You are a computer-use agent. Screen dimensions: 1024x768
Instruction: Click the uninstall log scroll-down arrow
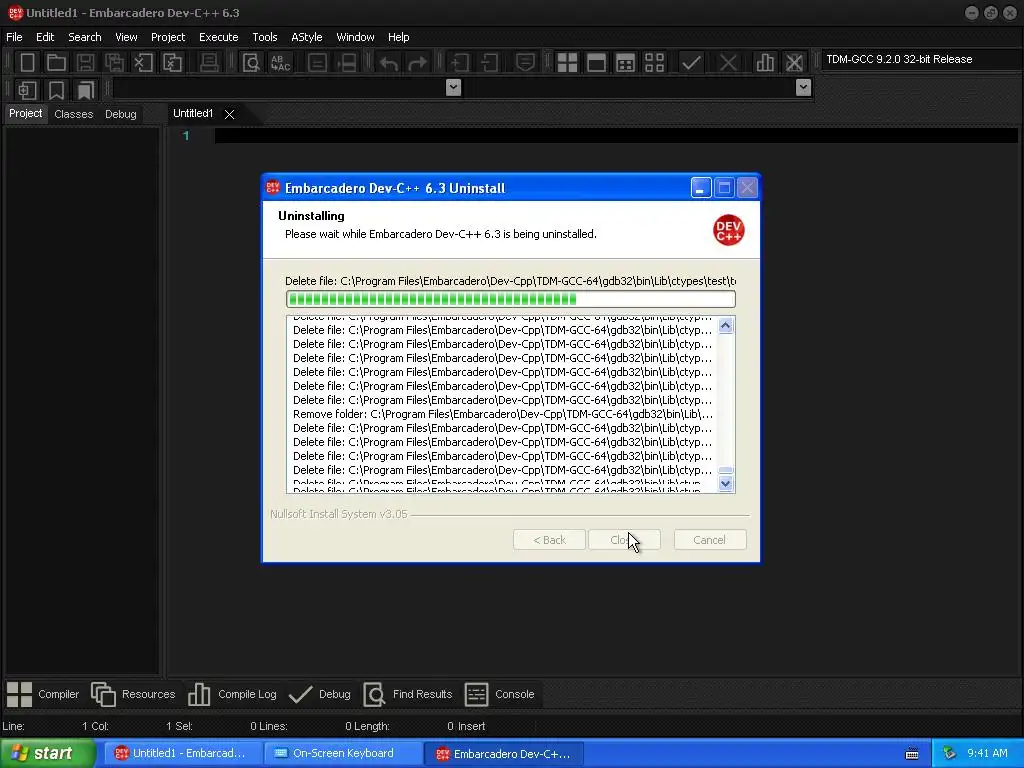pos(726,483)
